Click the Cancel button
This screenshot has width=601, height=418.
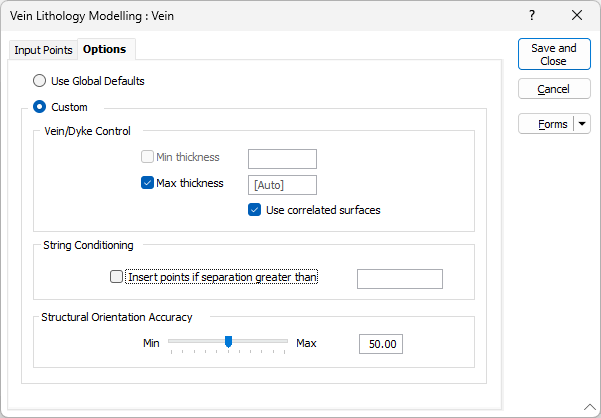553,89
